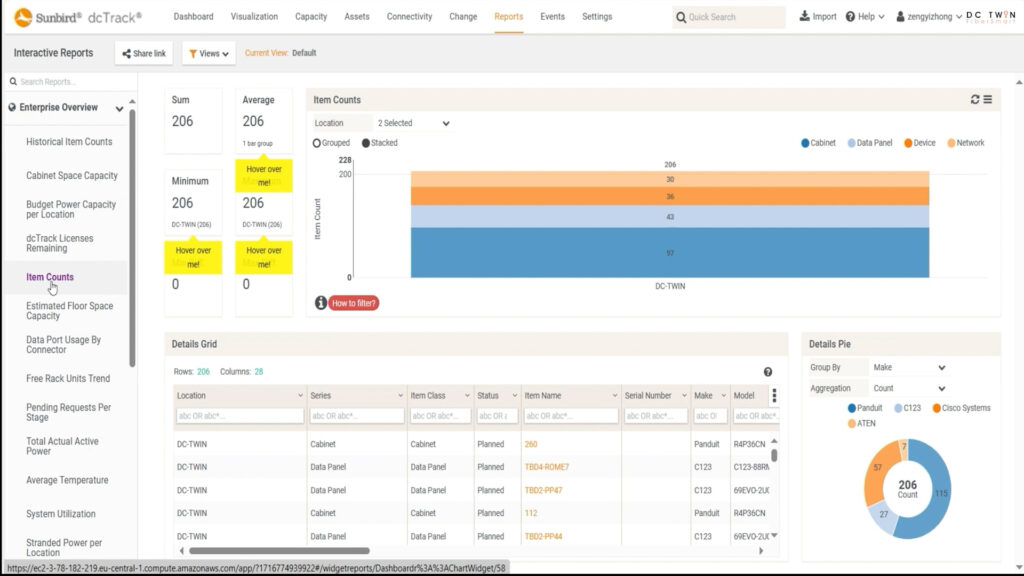The width and height of the screenshot is (1024, 576).
Task: Click the refresh icon in Item Counts
Action: (x=975, y=100)
